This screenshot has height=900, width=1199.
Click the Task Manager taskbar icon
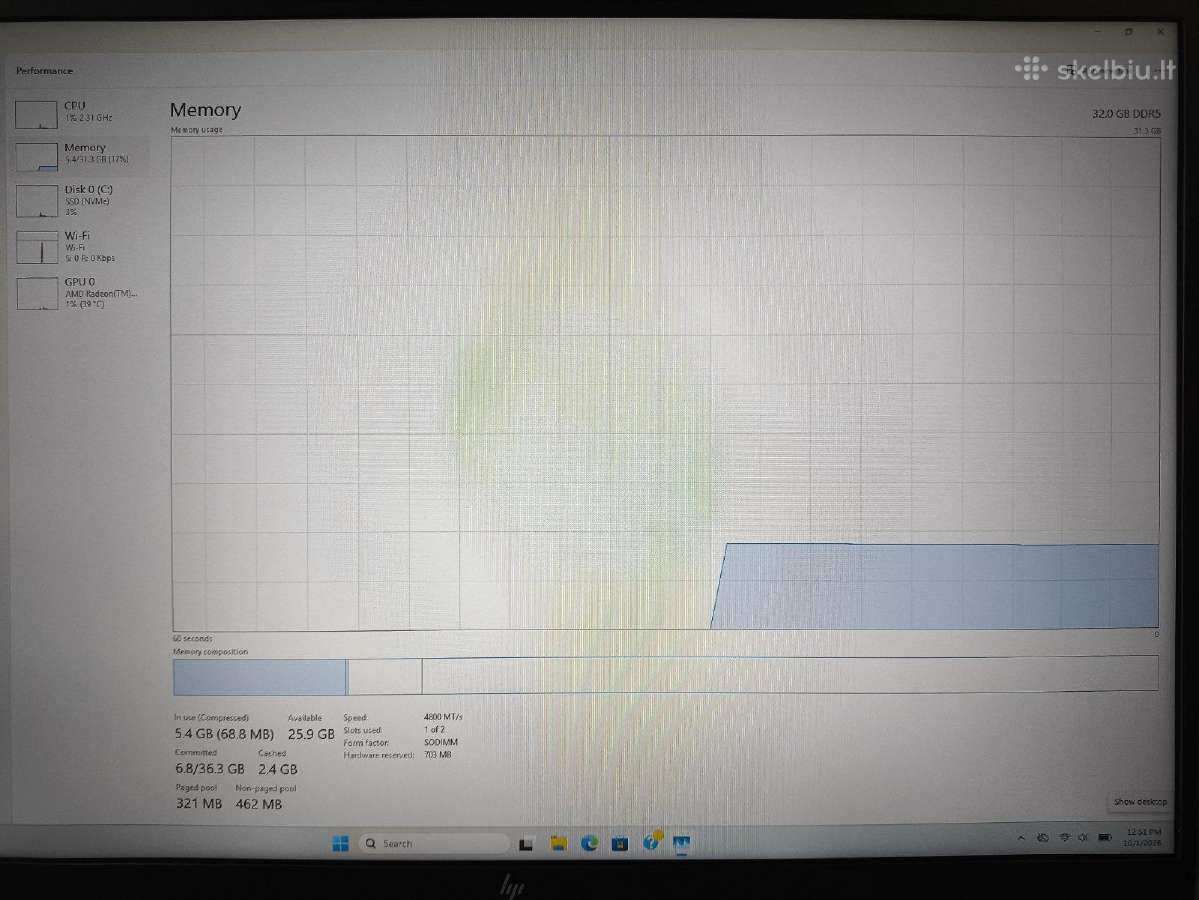pos(681,843)
